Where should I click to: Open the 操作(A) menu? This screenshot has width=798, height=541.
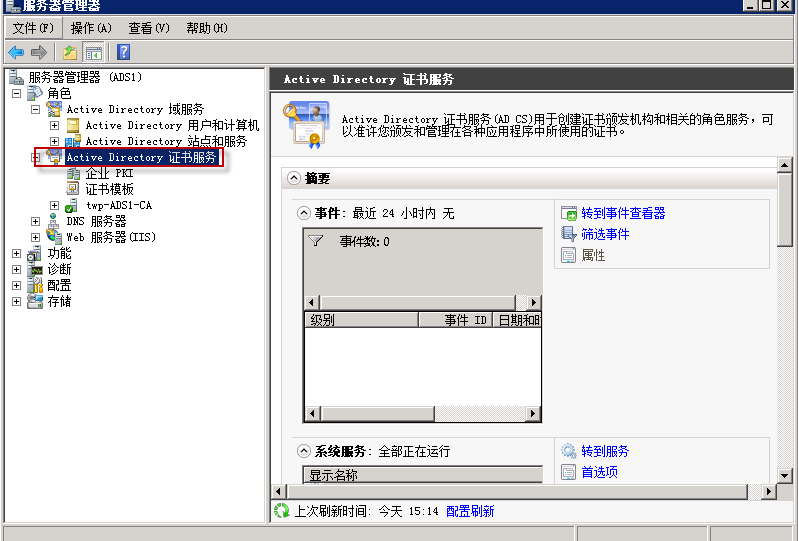pos(91,28)
